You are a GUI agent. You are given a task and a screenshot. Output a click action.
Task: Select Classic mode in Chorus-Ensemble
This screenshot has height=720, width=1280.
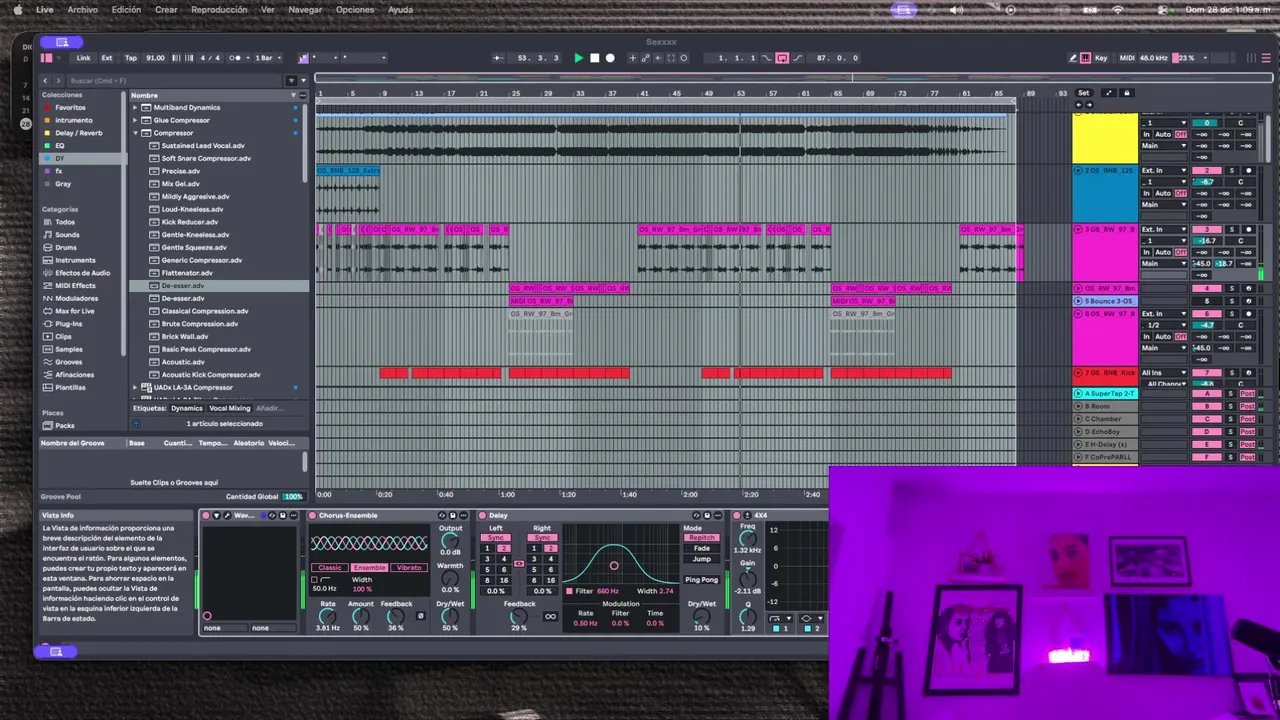coord(330,567)
